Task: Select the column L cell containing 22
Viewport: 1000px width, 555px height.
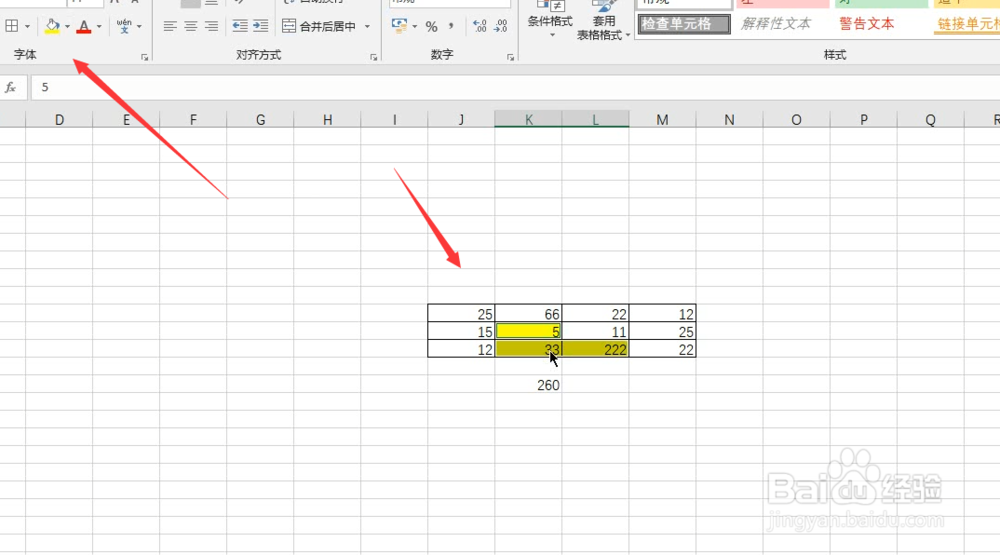Action: click(x=595, y=314)
